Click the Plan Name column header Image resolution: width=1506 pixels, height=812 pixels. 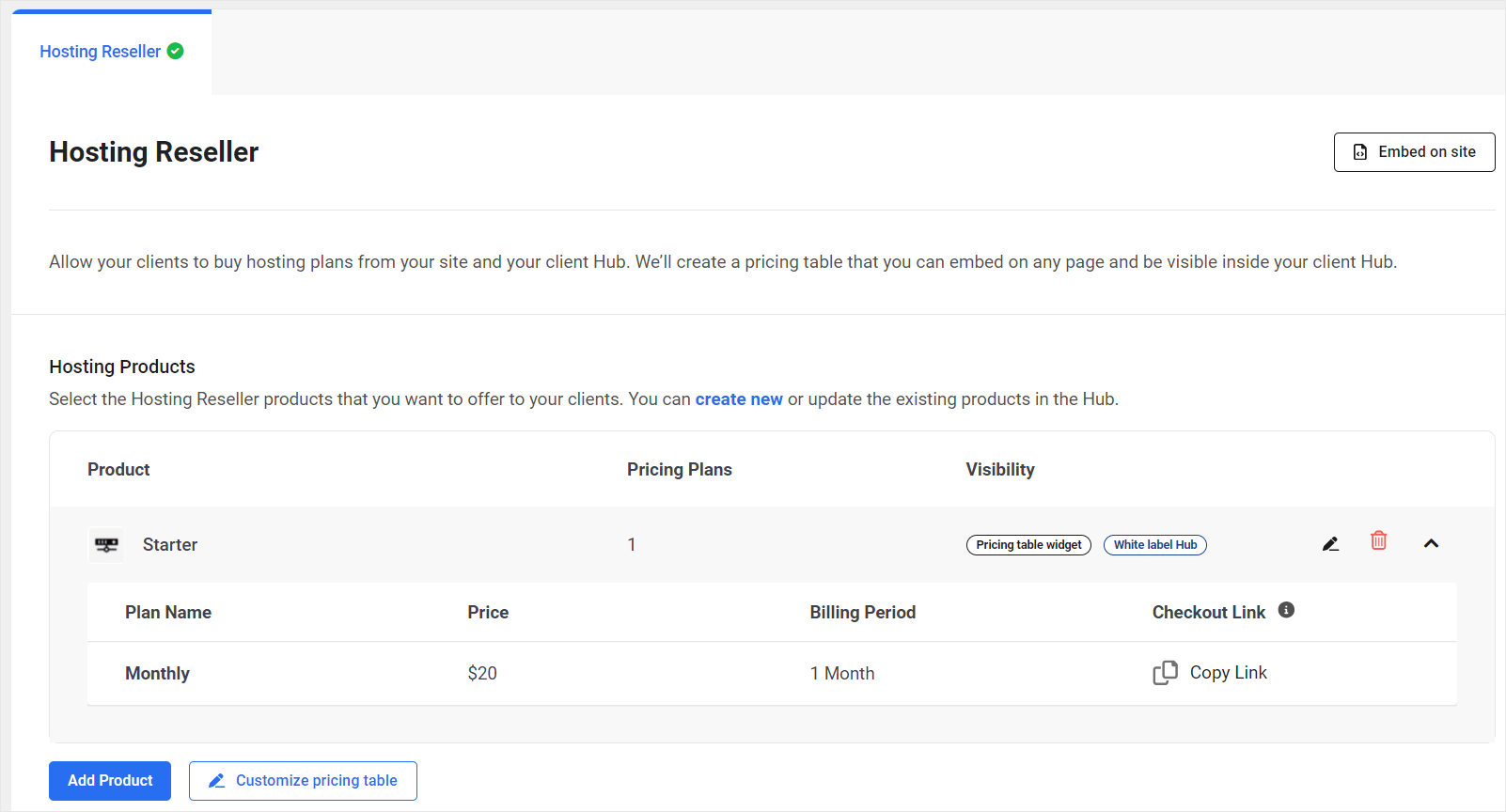coord(168,613)
